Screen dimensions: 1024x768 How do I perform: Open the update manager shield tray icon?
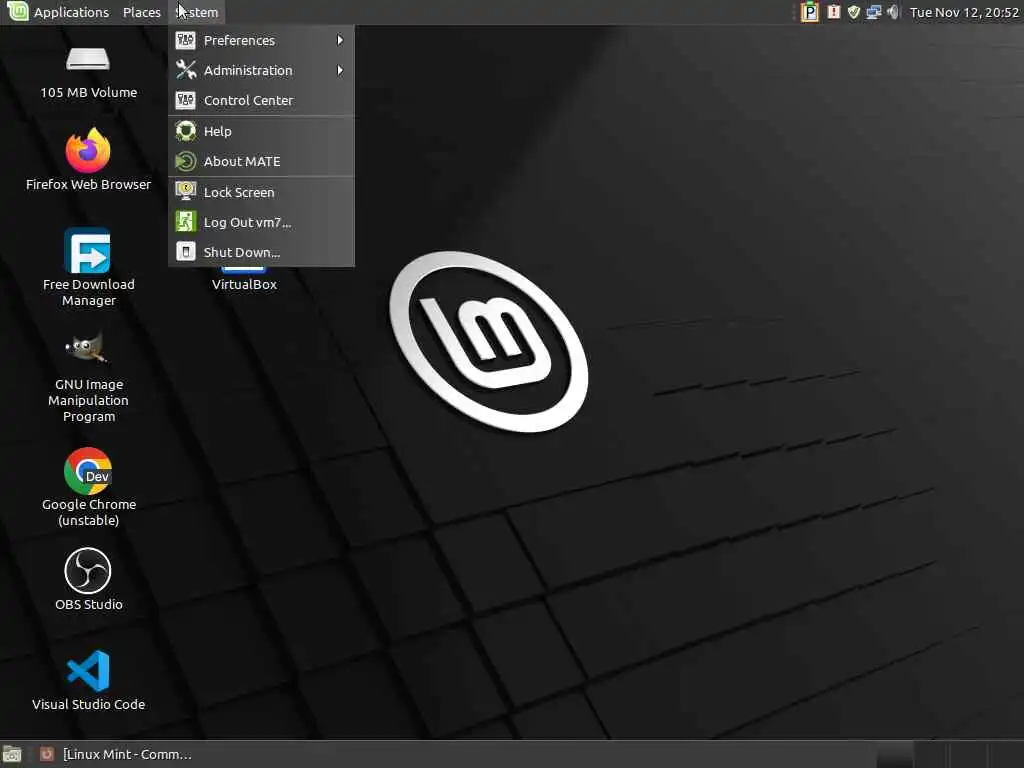click(x=854, y=12)
